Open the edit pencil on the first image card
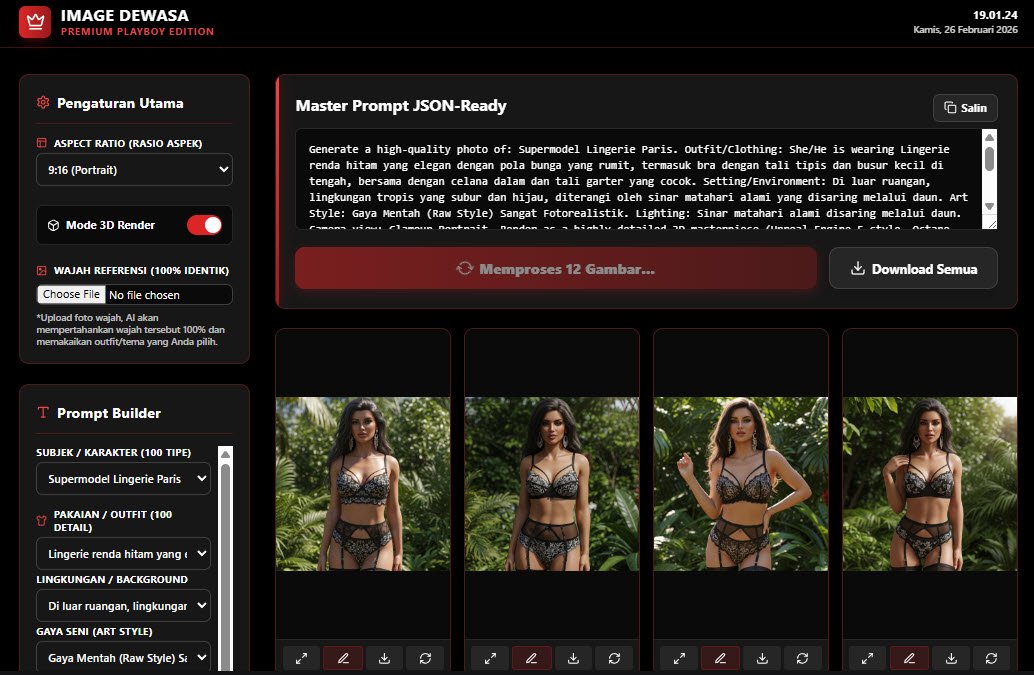 (344, 658)
